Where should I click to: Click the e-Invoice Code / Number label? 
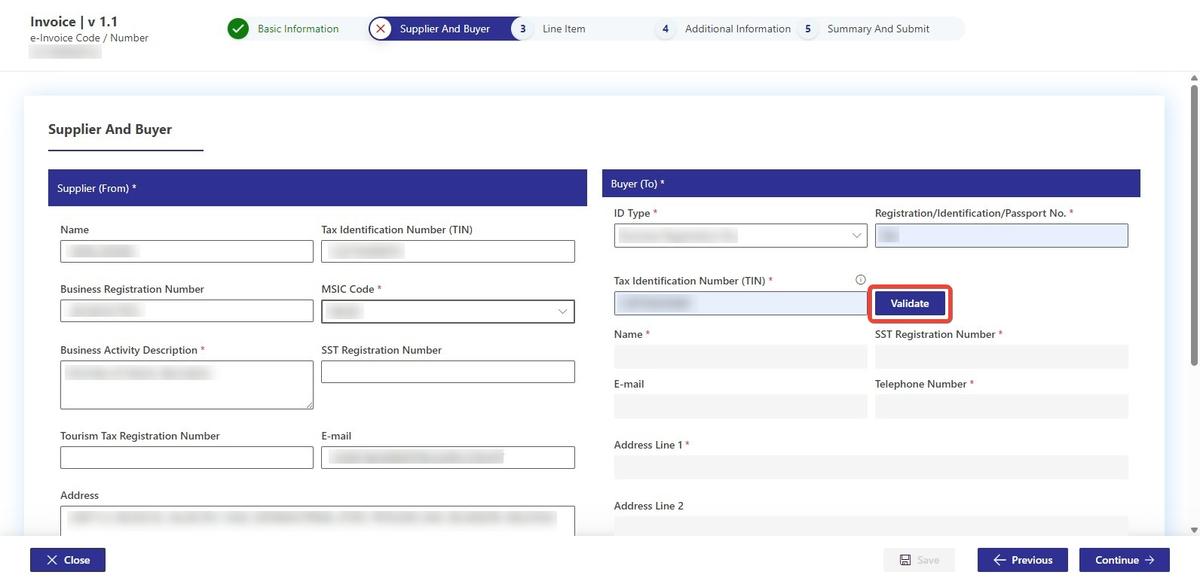pyautogui.click(x=89, y=38)
